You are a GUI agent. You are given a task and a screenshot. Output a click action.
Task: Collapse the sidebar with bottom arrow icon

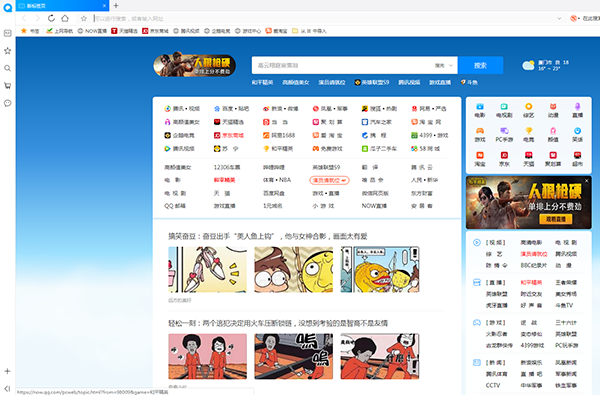7,388
